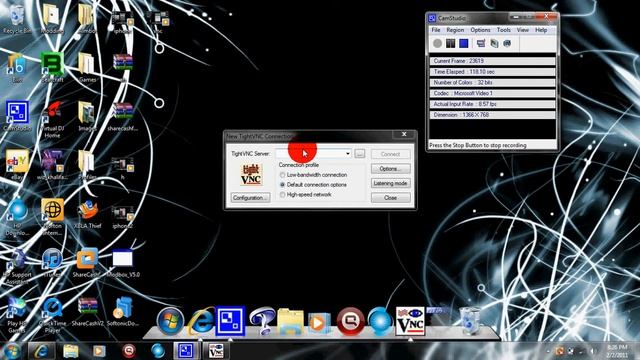The height and width of the screenshot is (360, 640).
Task: Select the XBLA Thief desktop icon
Action: pyautogui.click(x=87, y=213)
